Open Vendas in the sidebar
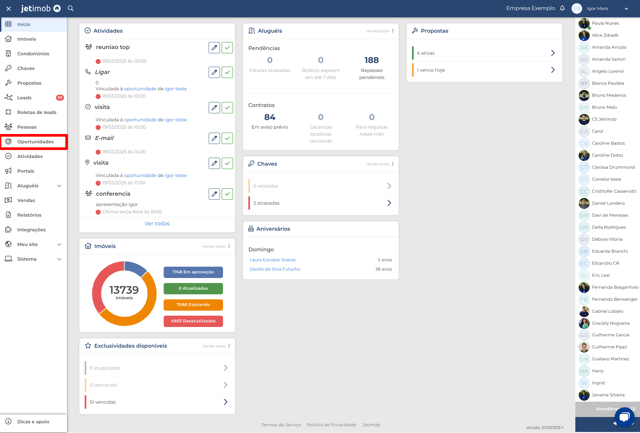The image size is (640, 433). [33, 200]
